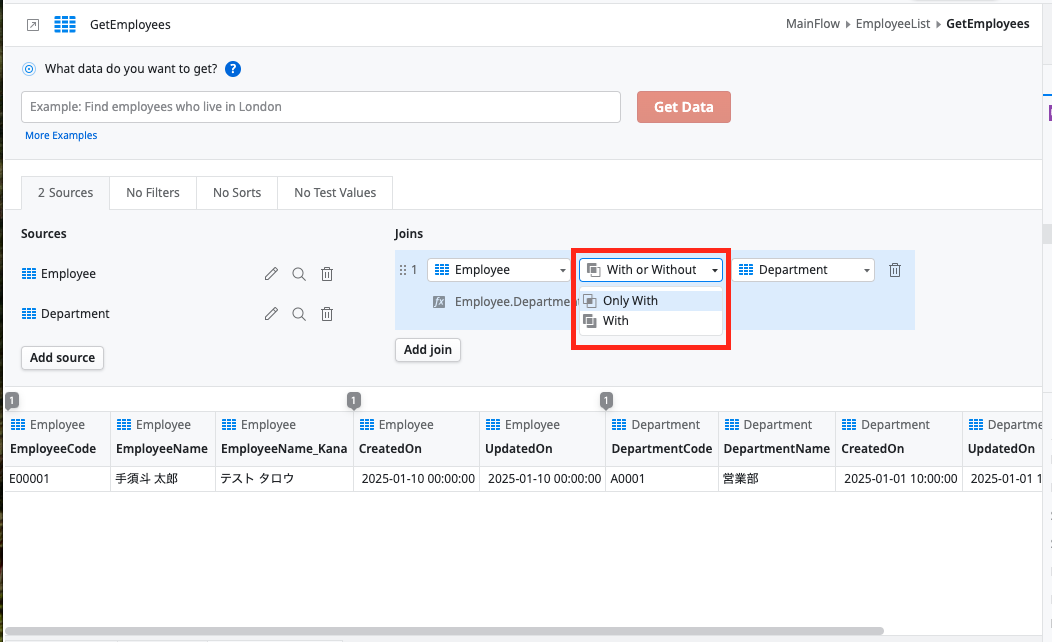Open the Employee dropdown in the join row
The image size is (1052, 642).
tap(498, 269)
